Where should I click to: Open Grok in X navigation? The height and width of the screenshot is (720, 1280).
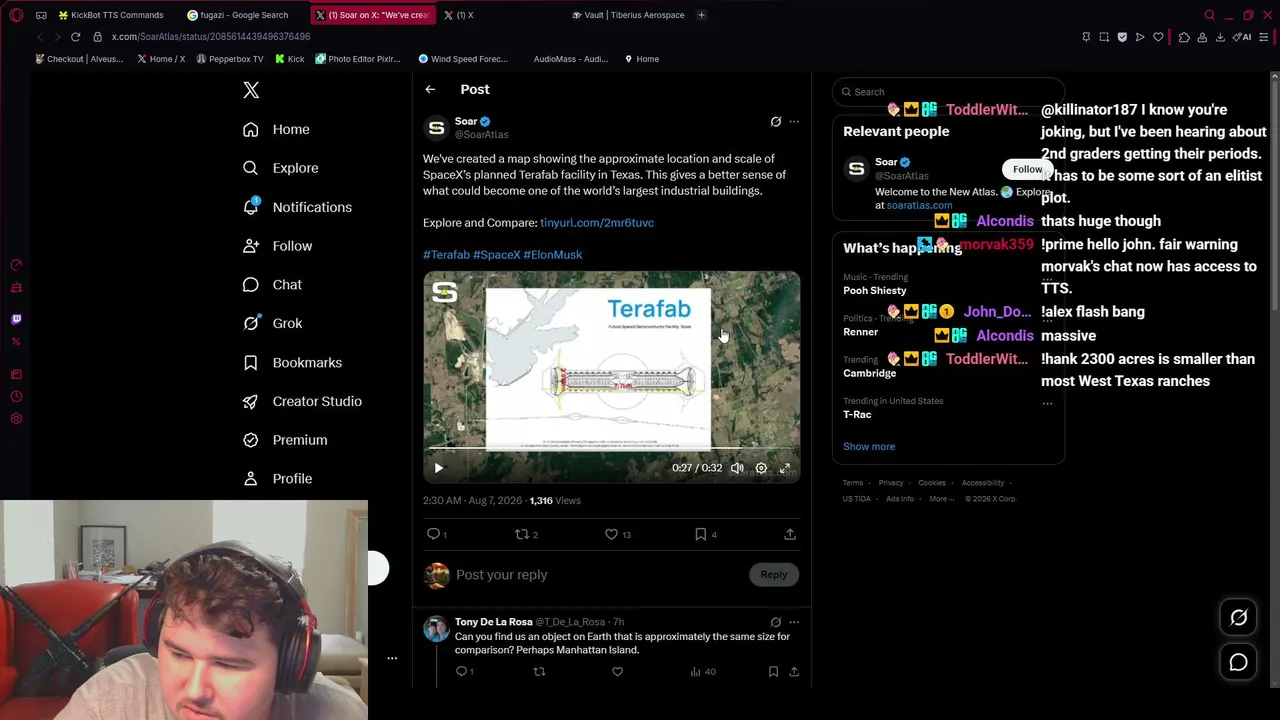point(273,323)
